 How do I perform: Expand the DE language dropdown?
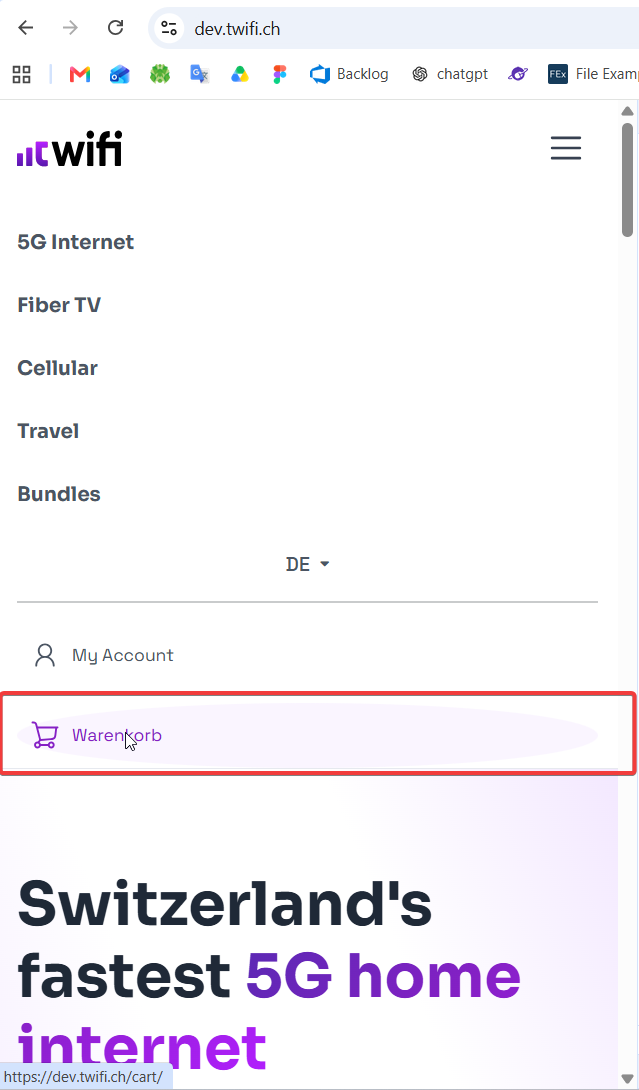pyautogui.click(x=307, y=564)
